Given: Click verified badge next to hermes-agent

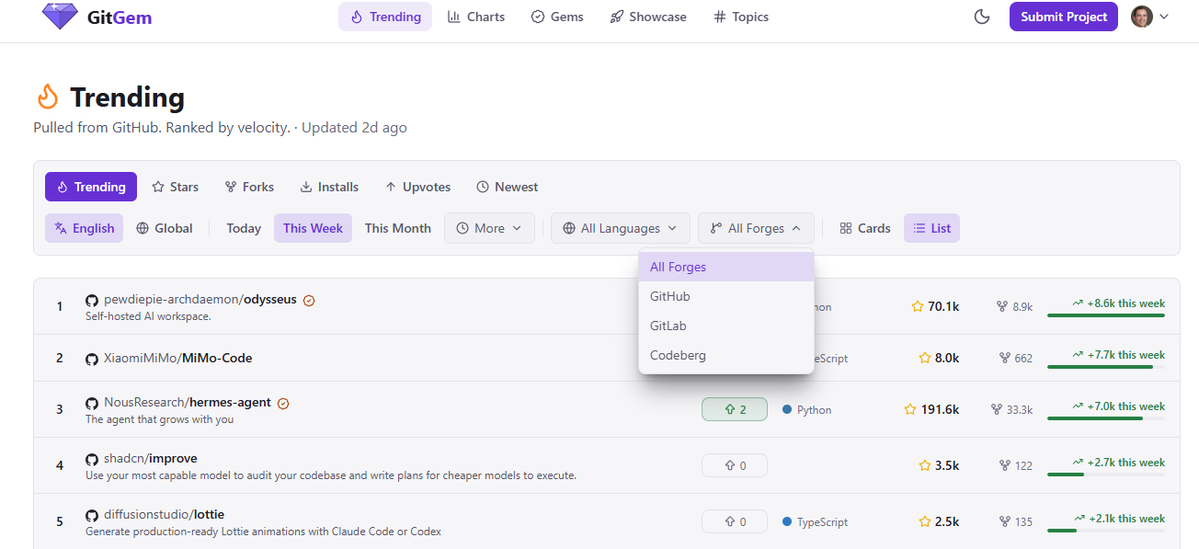Looking at the screenshot, I should tap(283, 403).
